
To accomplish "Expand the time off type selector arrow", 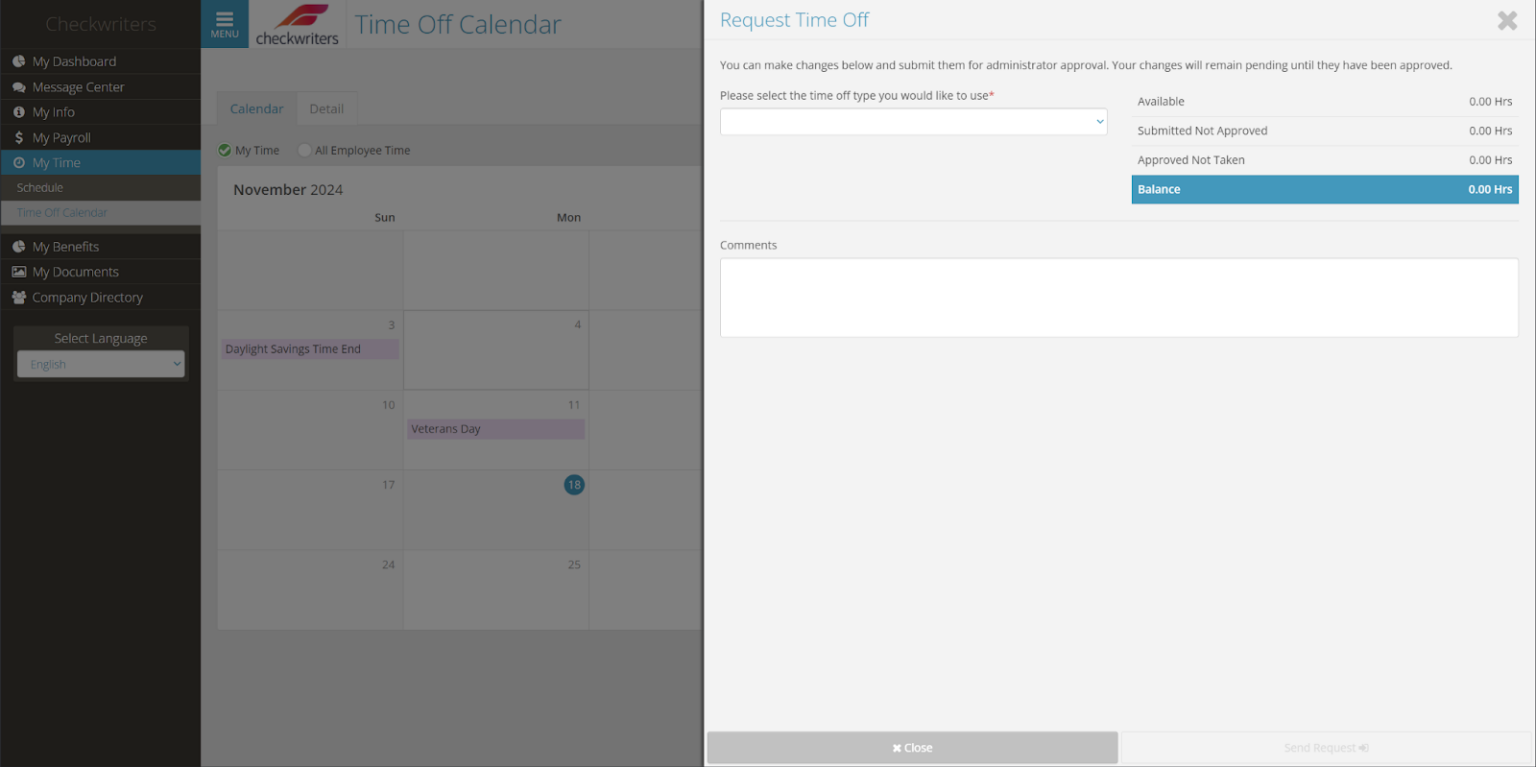I will (1099, 121).
